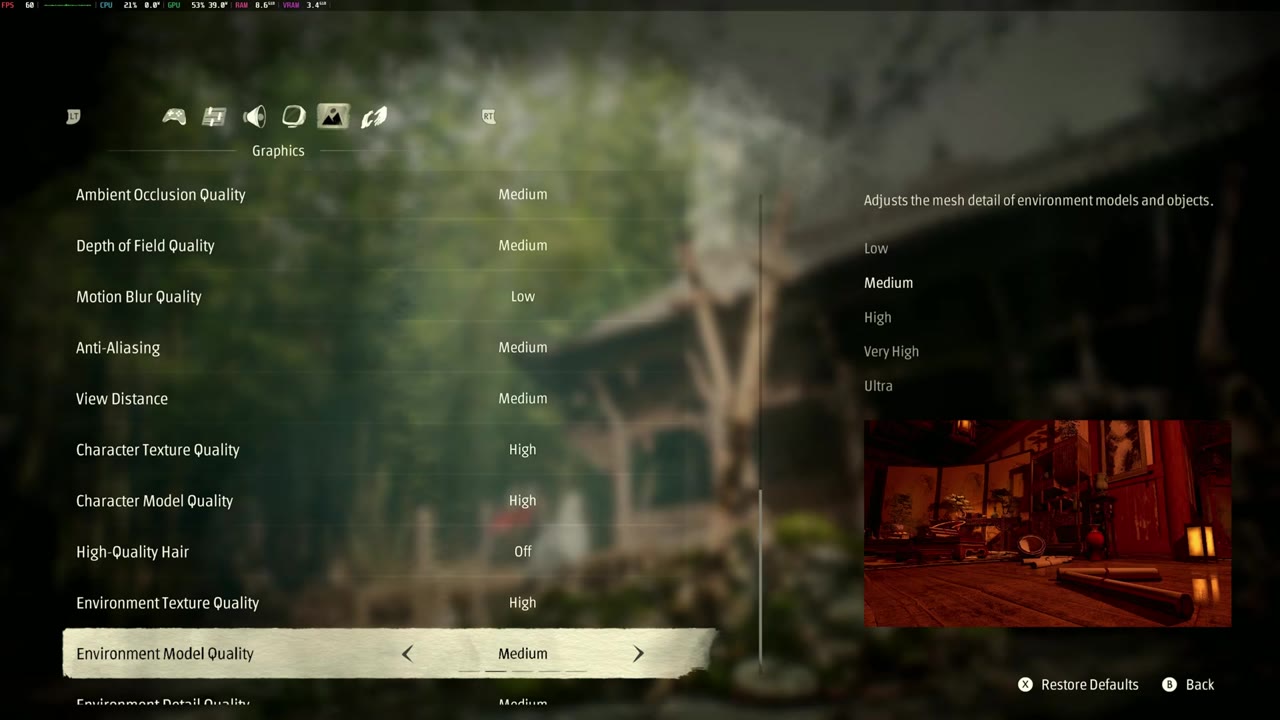
Task: Click the settings list vertical scrollbar
Action: pyautogui.click(x=761, y=432)
